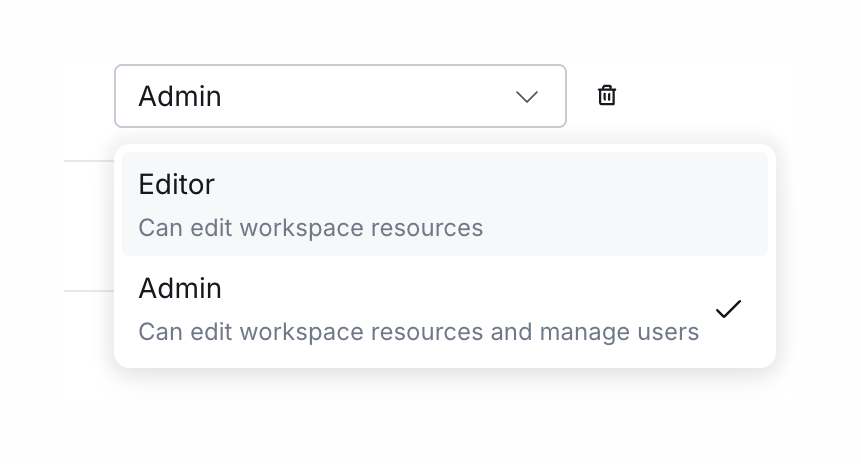This screenshot has height=464, width=861.
Task: Click the checkmark beside the Admin option
Action: point(728,309)
